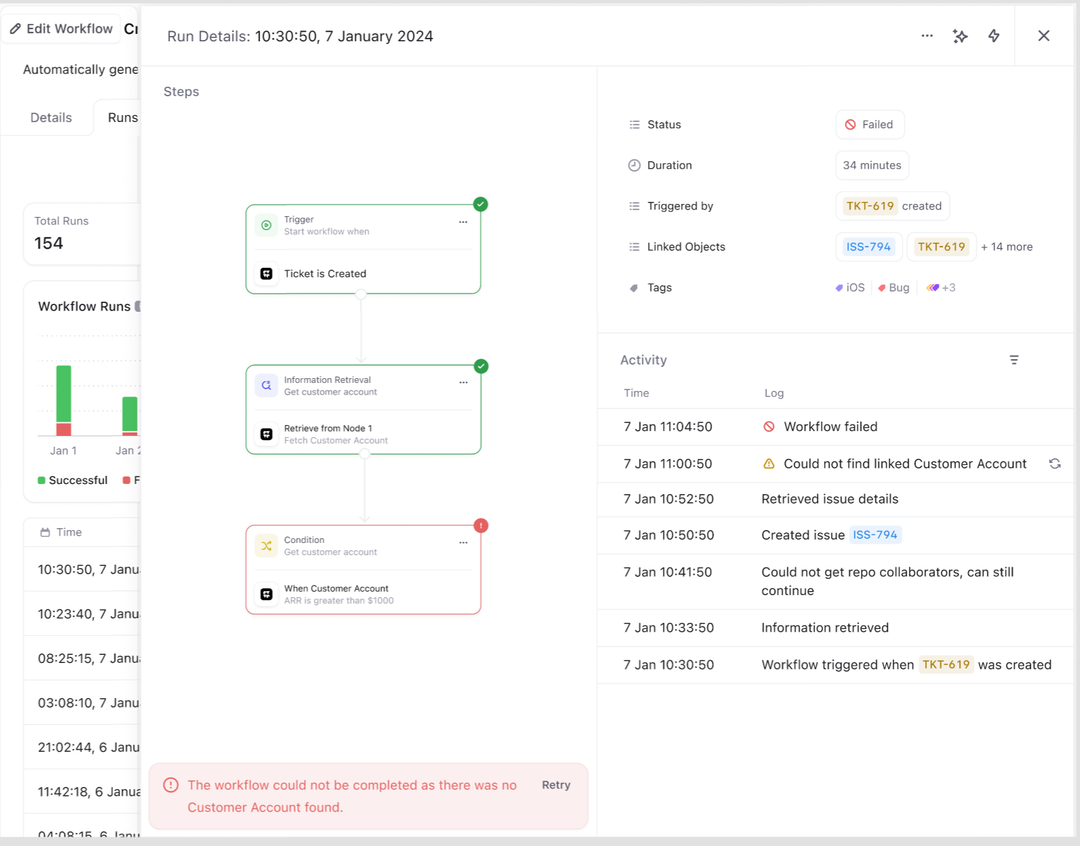Open ellipsis menu on Trigger step
The height and width of the screenshot is (846, 1080).
tap(463, 222)
